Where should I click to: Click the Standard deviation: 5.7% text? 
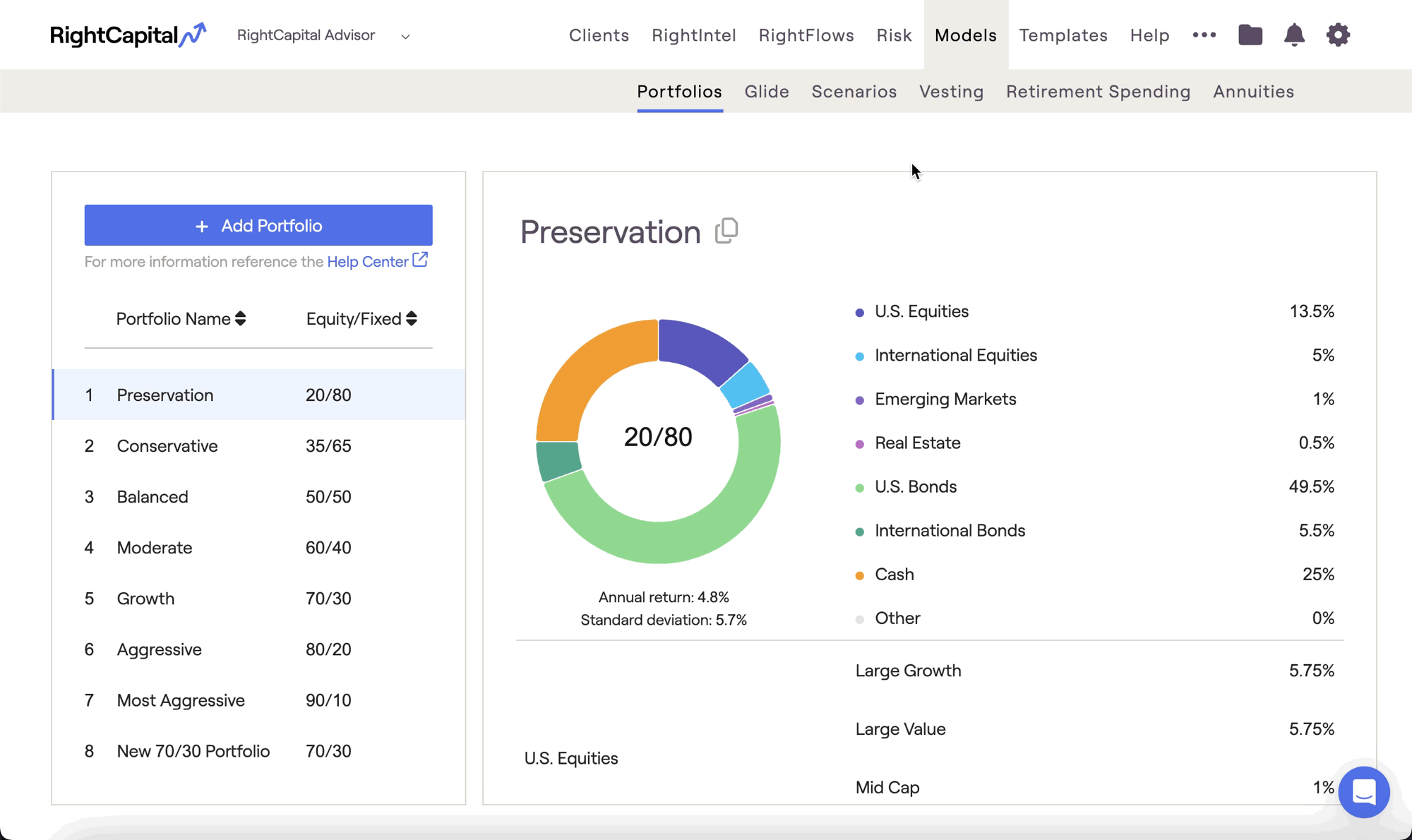coord(664,620)
